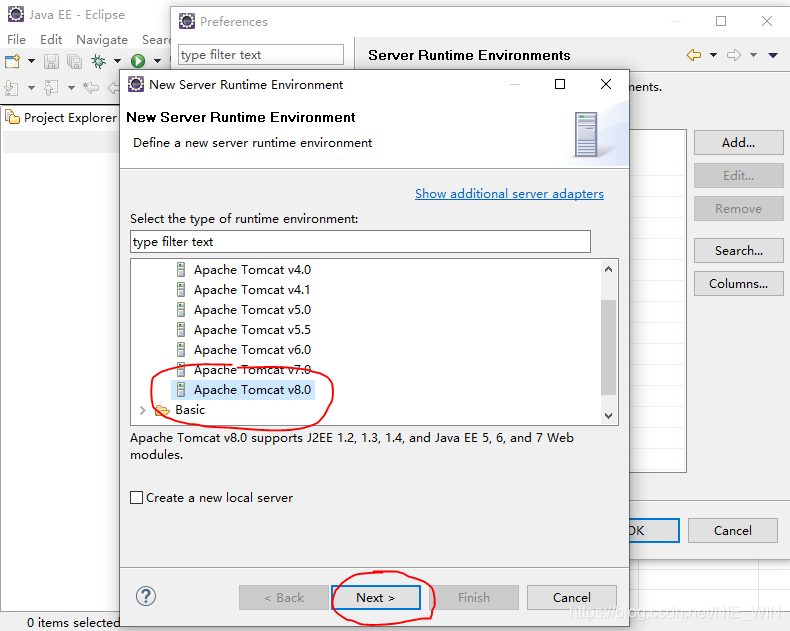
Task: Click the Add... button in Preferences
Action: pos(739,143)
